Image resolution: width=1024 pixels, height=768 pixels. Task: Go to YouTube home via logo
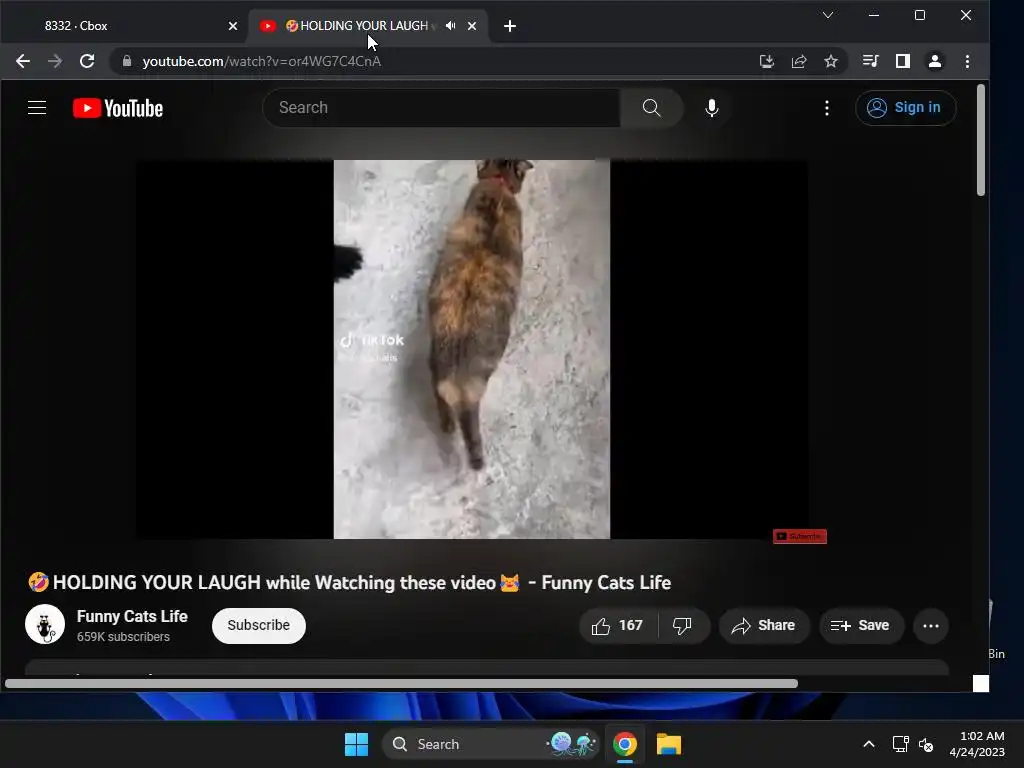(x=118, y=108)
